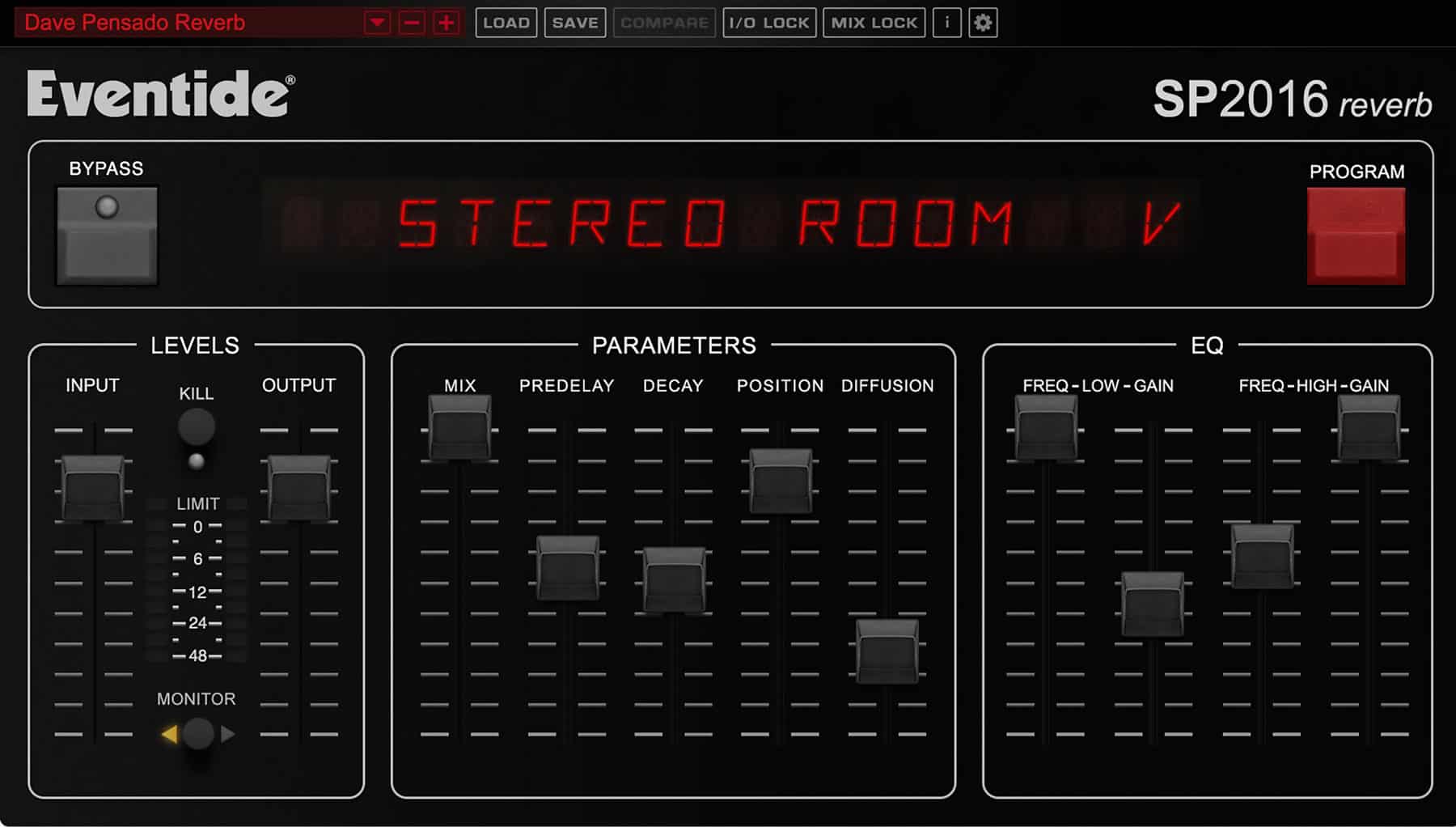The width and height of the screenshot is (1456, 827).
Task: Toggle the BYPASS button
Action: point(107,235)
